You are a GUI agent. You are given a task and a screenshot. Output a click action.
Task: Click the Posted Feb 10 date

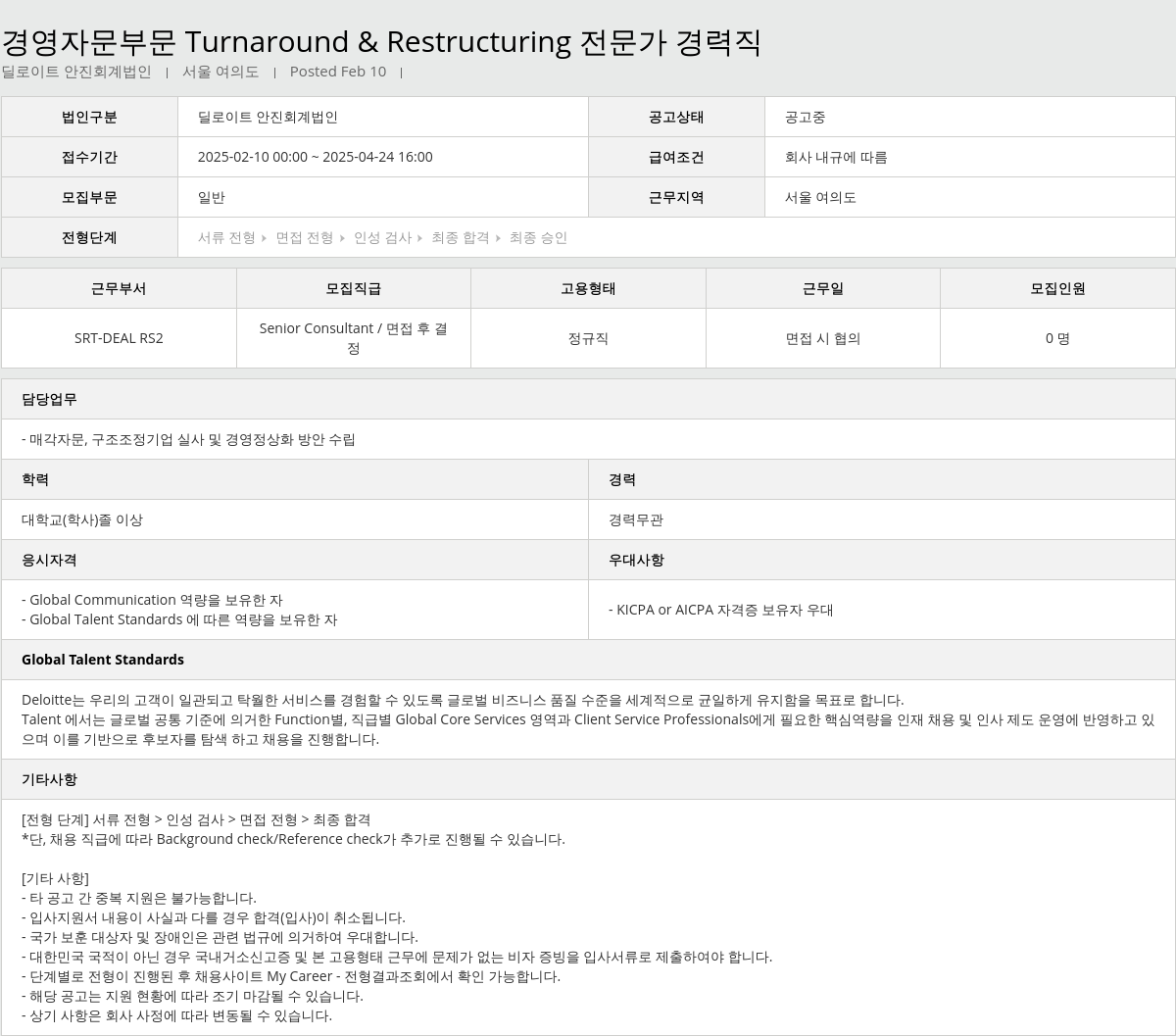tap(338, 72)
